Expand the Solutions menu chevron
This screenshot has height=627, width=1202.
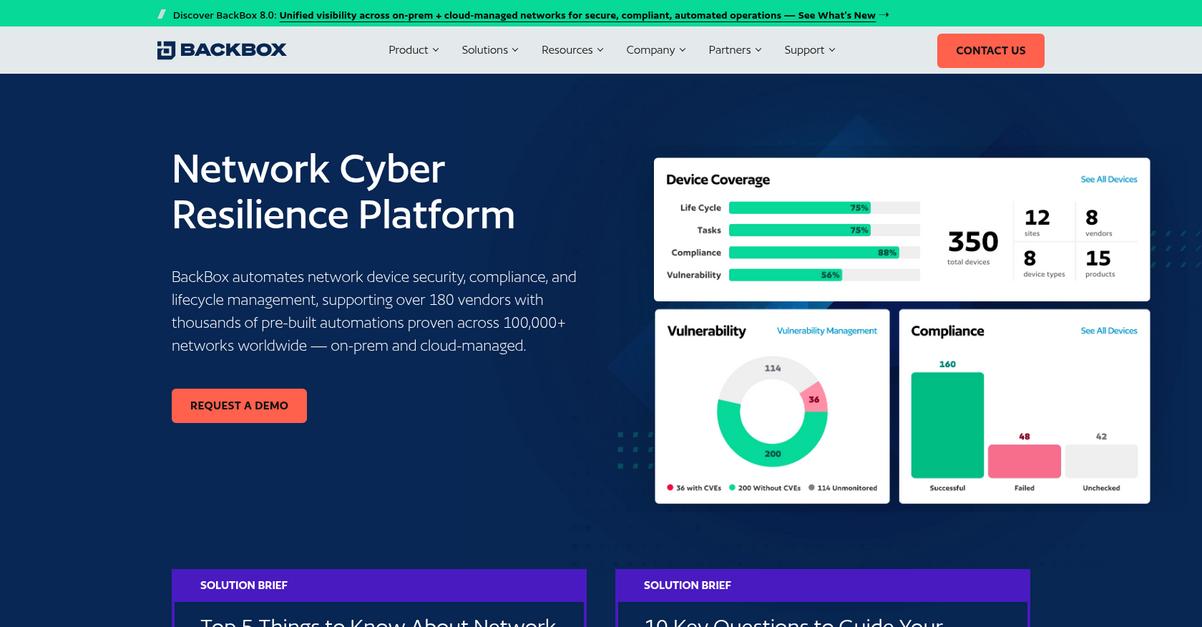[516, 50]
